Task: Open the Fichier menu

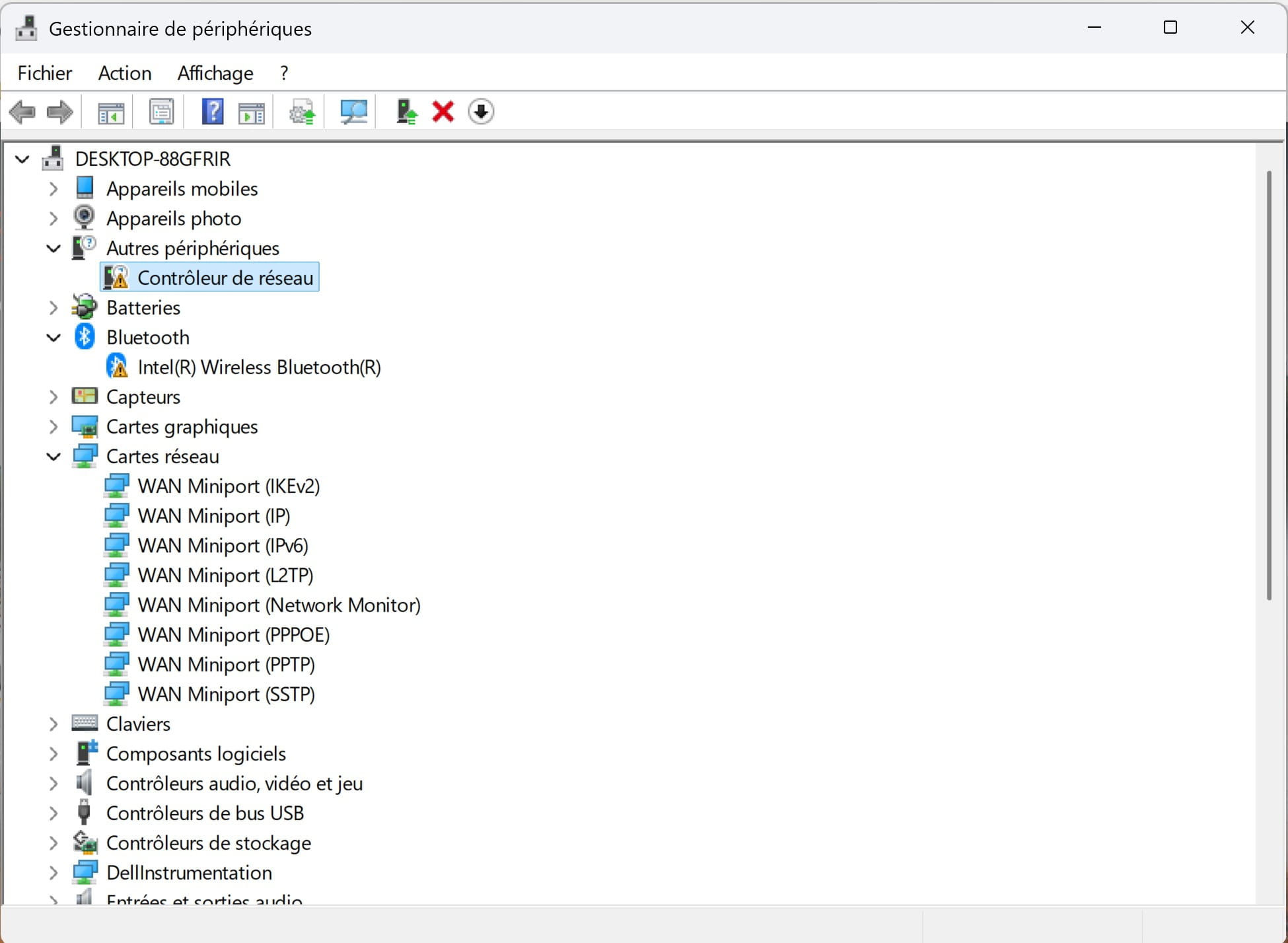Action: point(44,73)
